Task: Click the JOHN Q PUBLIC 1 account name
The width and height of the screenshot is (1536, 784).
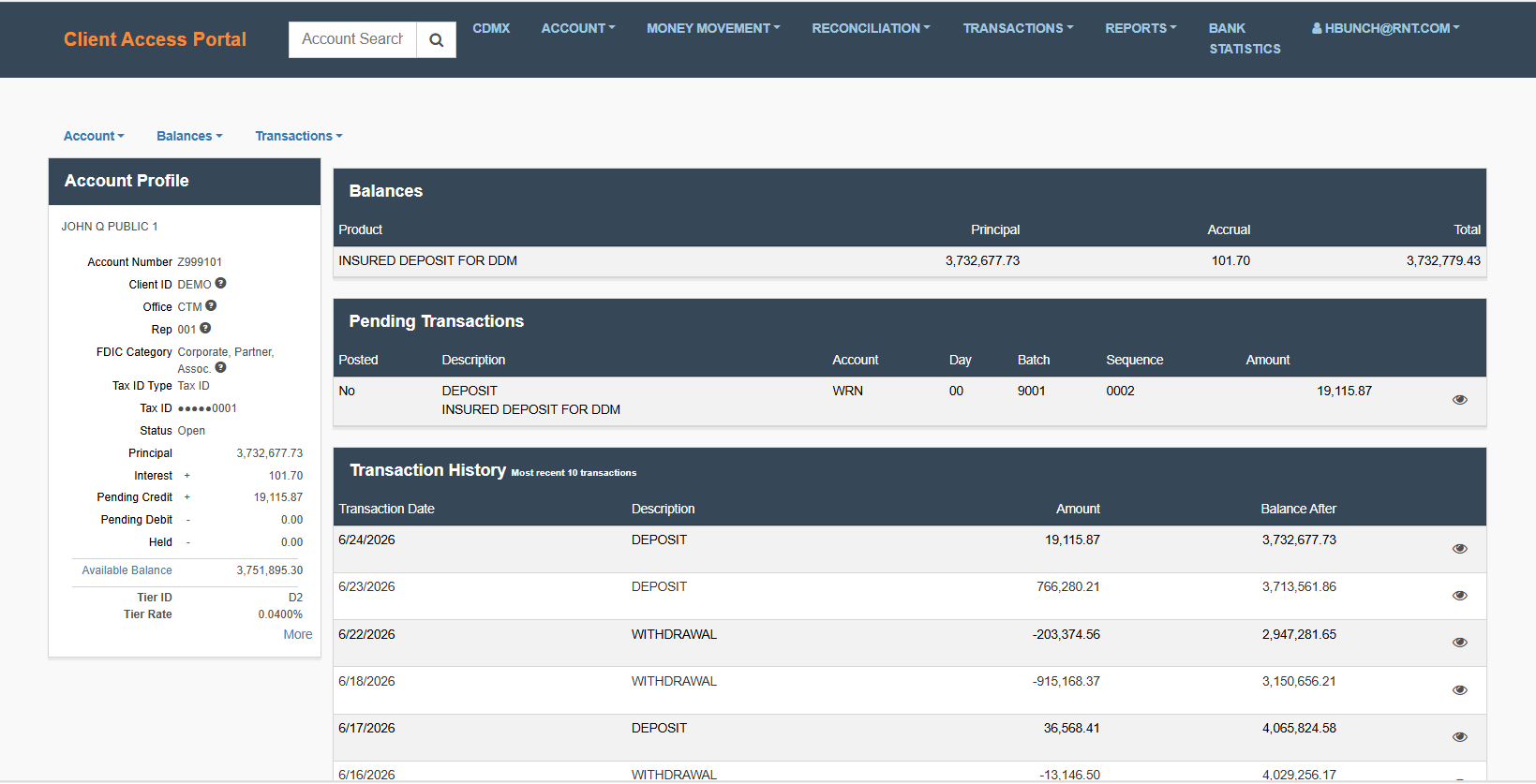Action: pos(110,227)
